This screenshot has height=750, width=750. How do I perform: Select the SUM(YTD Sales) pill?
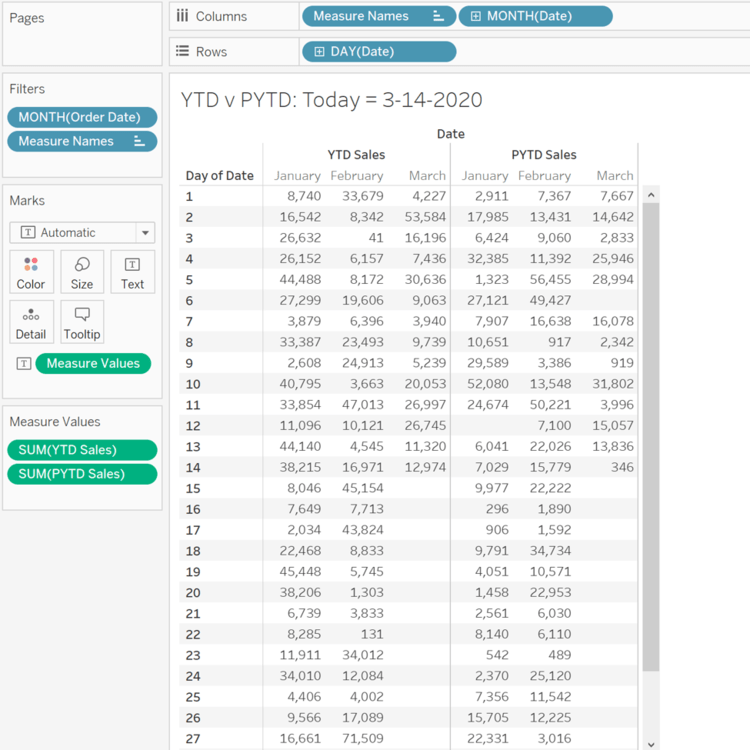tap(82, 450)
